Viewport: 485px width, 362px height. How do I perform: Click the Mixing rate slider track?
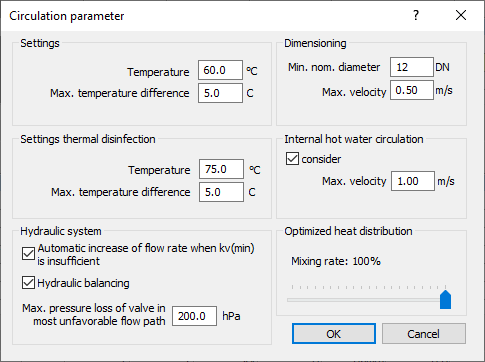pyautogui.click(x=366, y=300)
